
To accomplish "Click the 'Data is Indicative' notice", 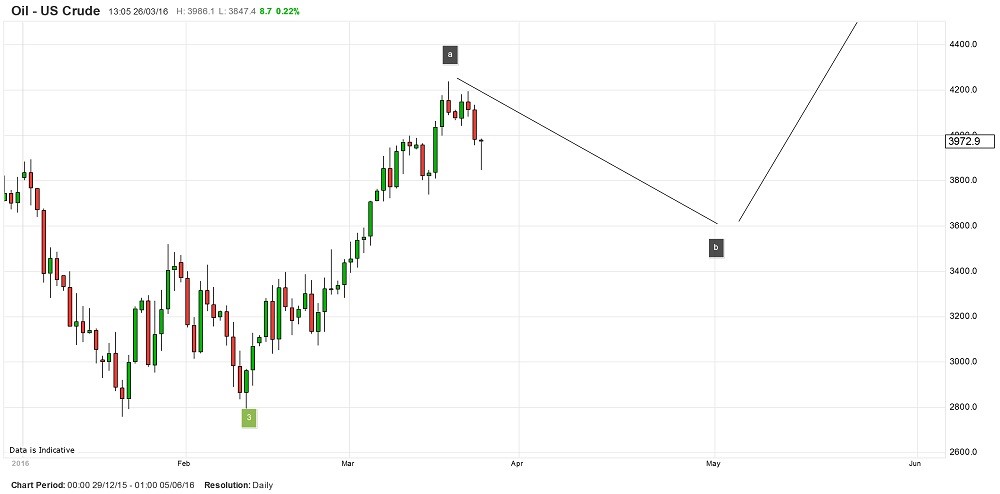I will [42, 450].
